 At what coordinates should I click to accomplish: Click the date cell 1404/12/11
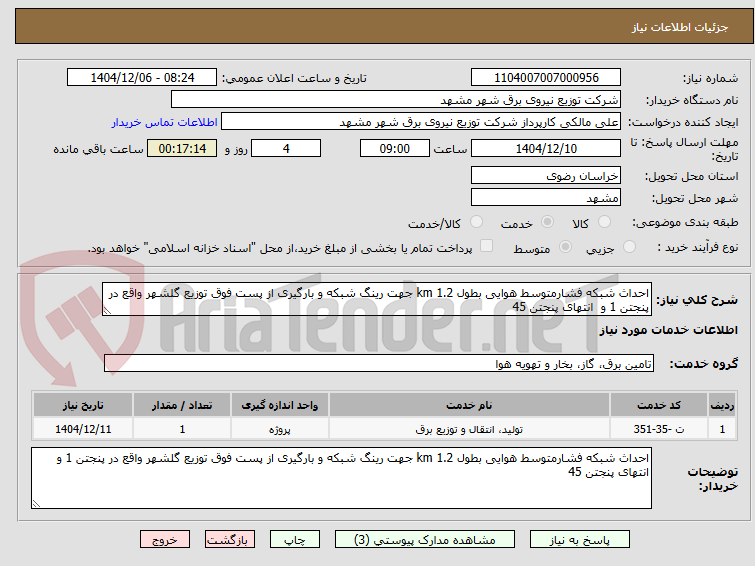pos(83,429)
